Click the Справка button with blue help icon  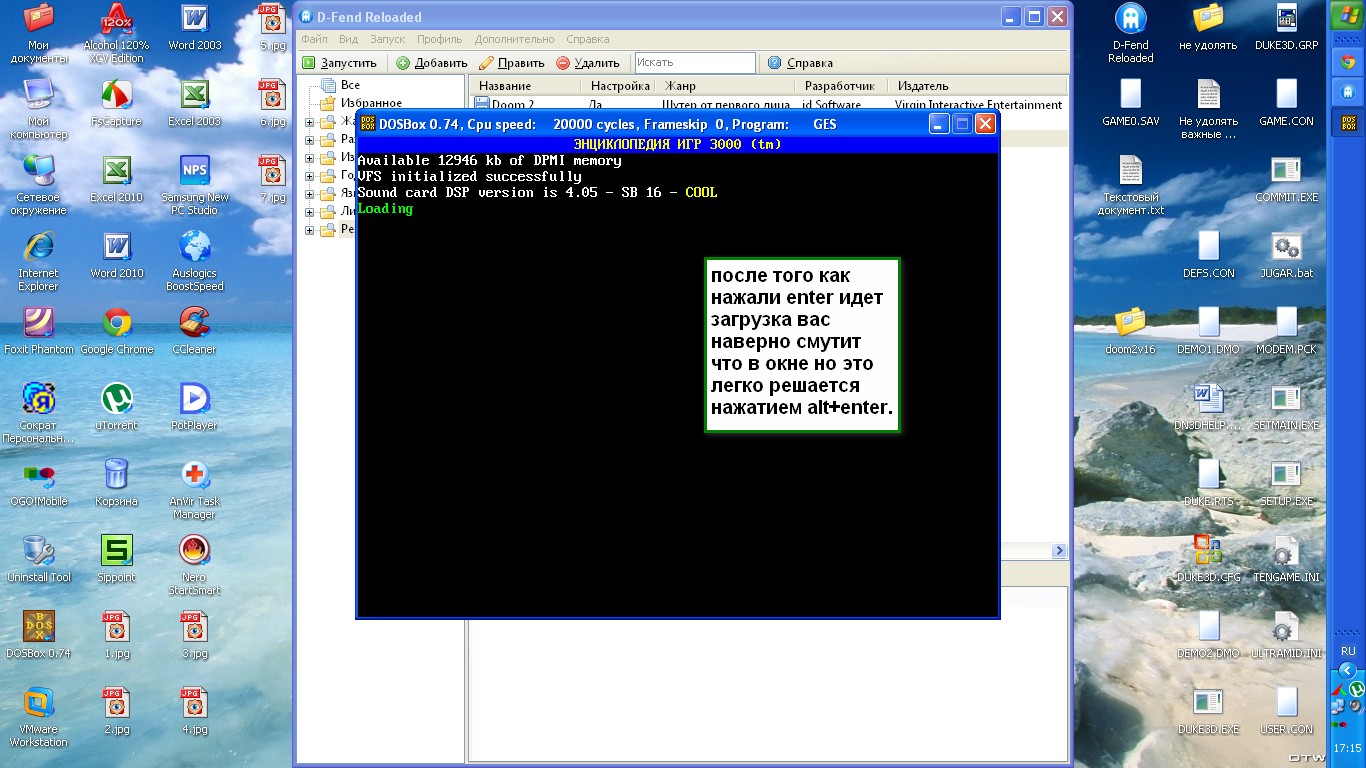click(800, 63)
